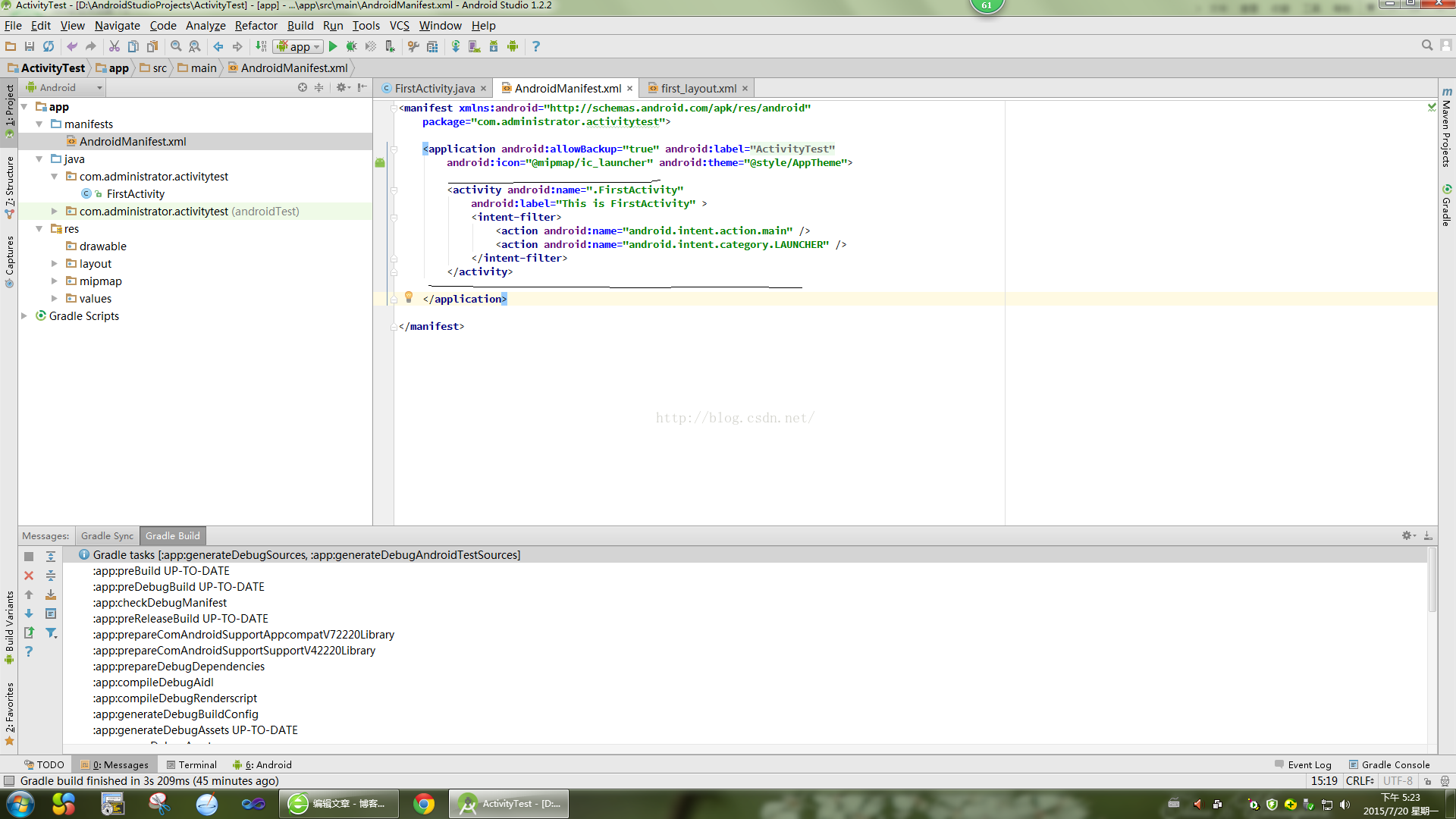Click the Cut scissors toolbar icon
Viewport: 1456px width, 819px height.
(x=115, y=46)
